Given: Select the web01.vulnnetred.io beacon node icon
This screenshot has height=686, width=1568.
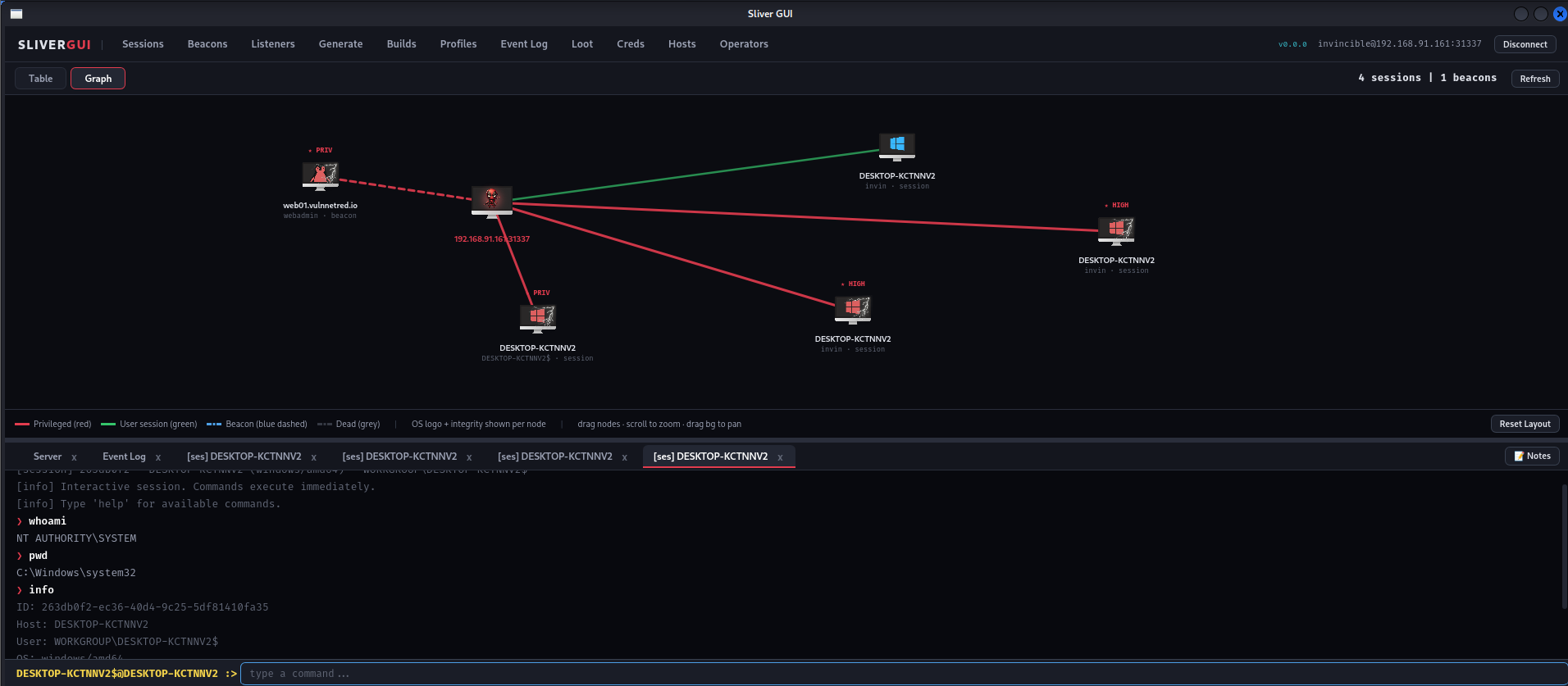Looking at the screenshot, I should coord(321,175).
